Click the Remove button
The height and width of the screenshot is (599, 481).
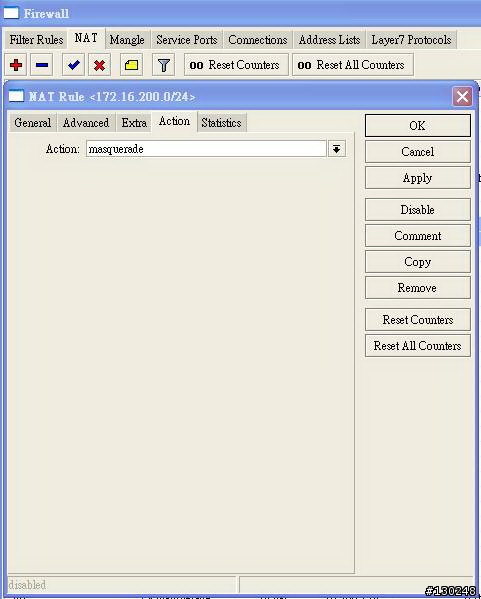coord(418,288)
